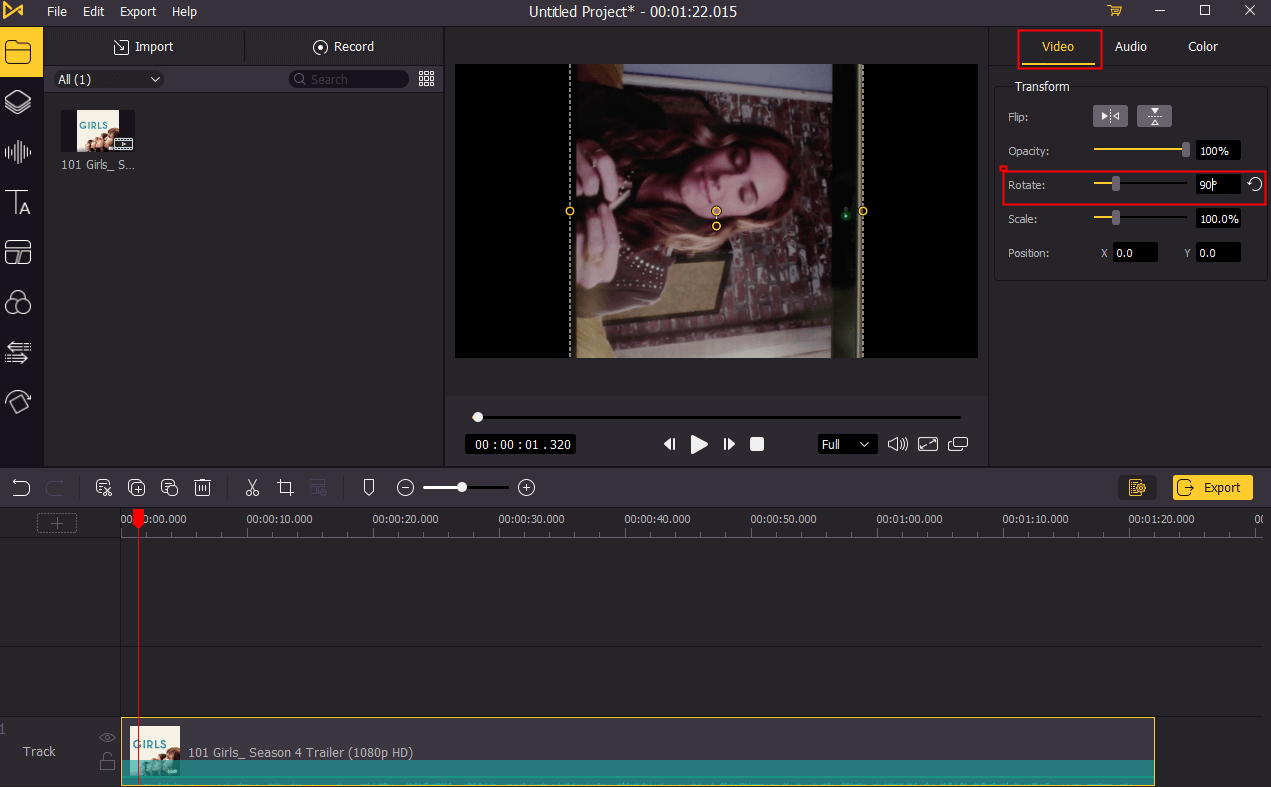This screenshot has height=787, width=1271.
Task: Select the 101 Girls trailer thumbnail in media
Action: 97,129
